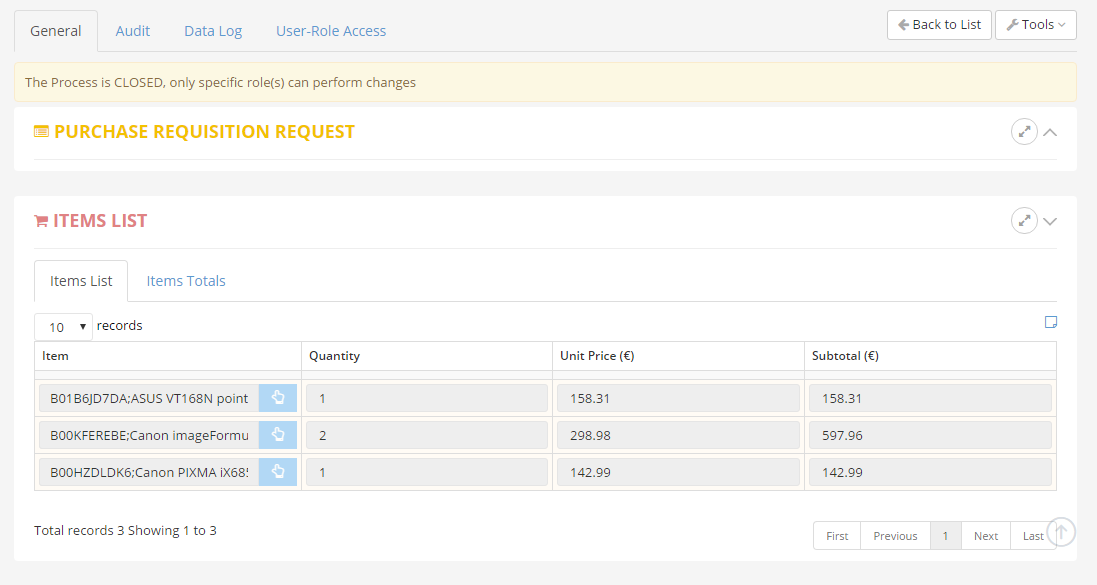Image resolution: width=1097 pixels, height=585 pixels.
Task: Click the Back to List button
Action: point(938,25)
